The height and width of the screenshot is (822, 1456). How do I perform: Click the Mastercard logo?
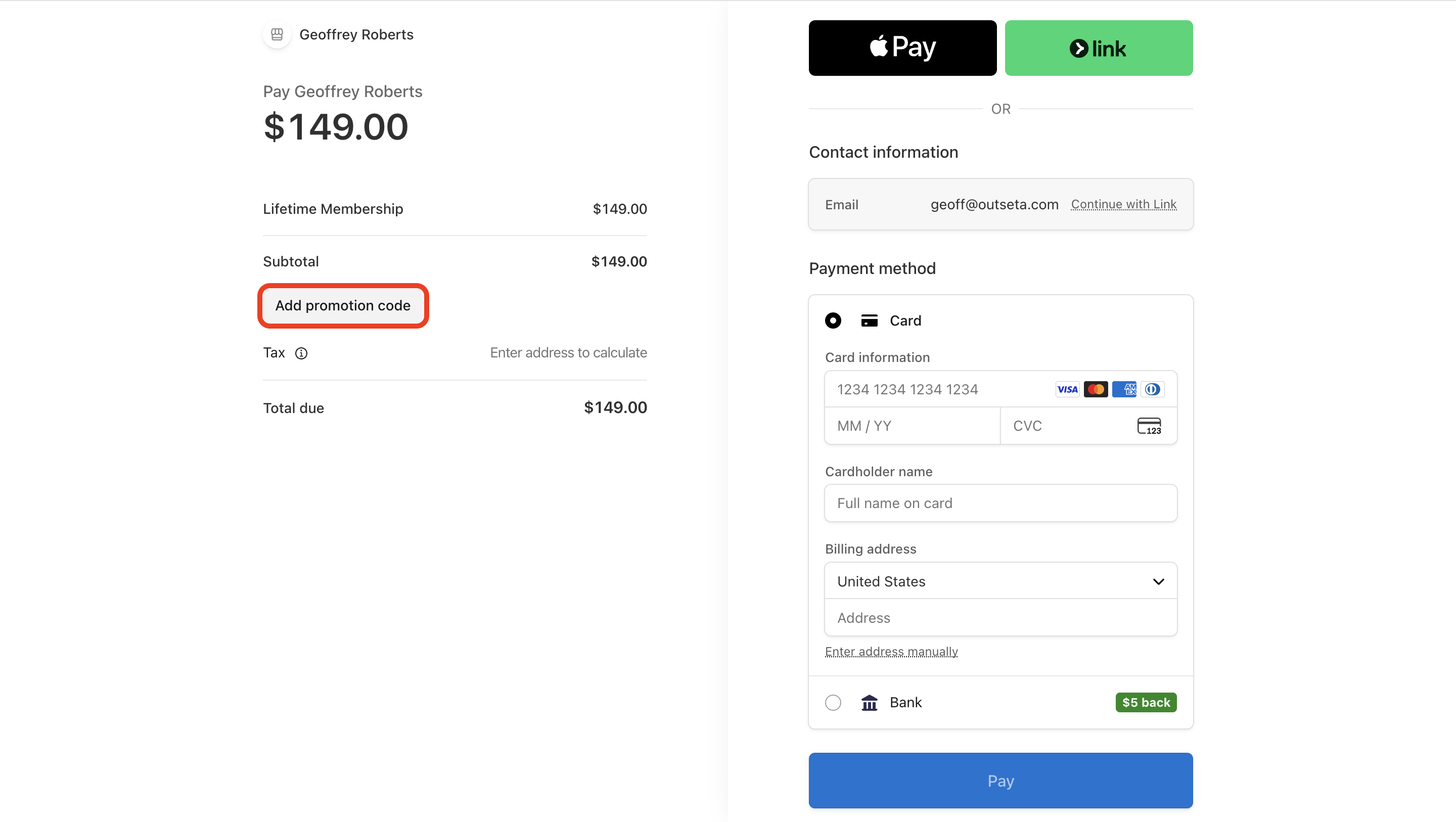1096,390
